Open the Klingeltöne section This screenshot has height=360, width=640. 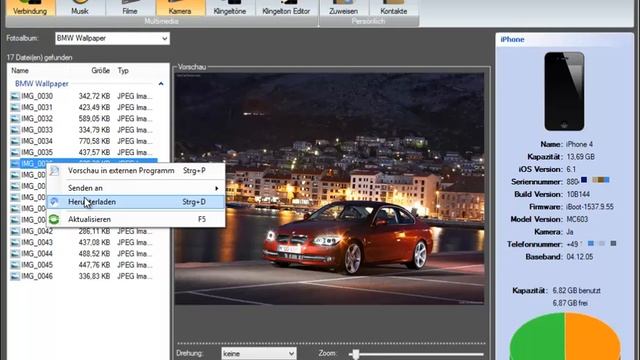(x=230, y=8)
